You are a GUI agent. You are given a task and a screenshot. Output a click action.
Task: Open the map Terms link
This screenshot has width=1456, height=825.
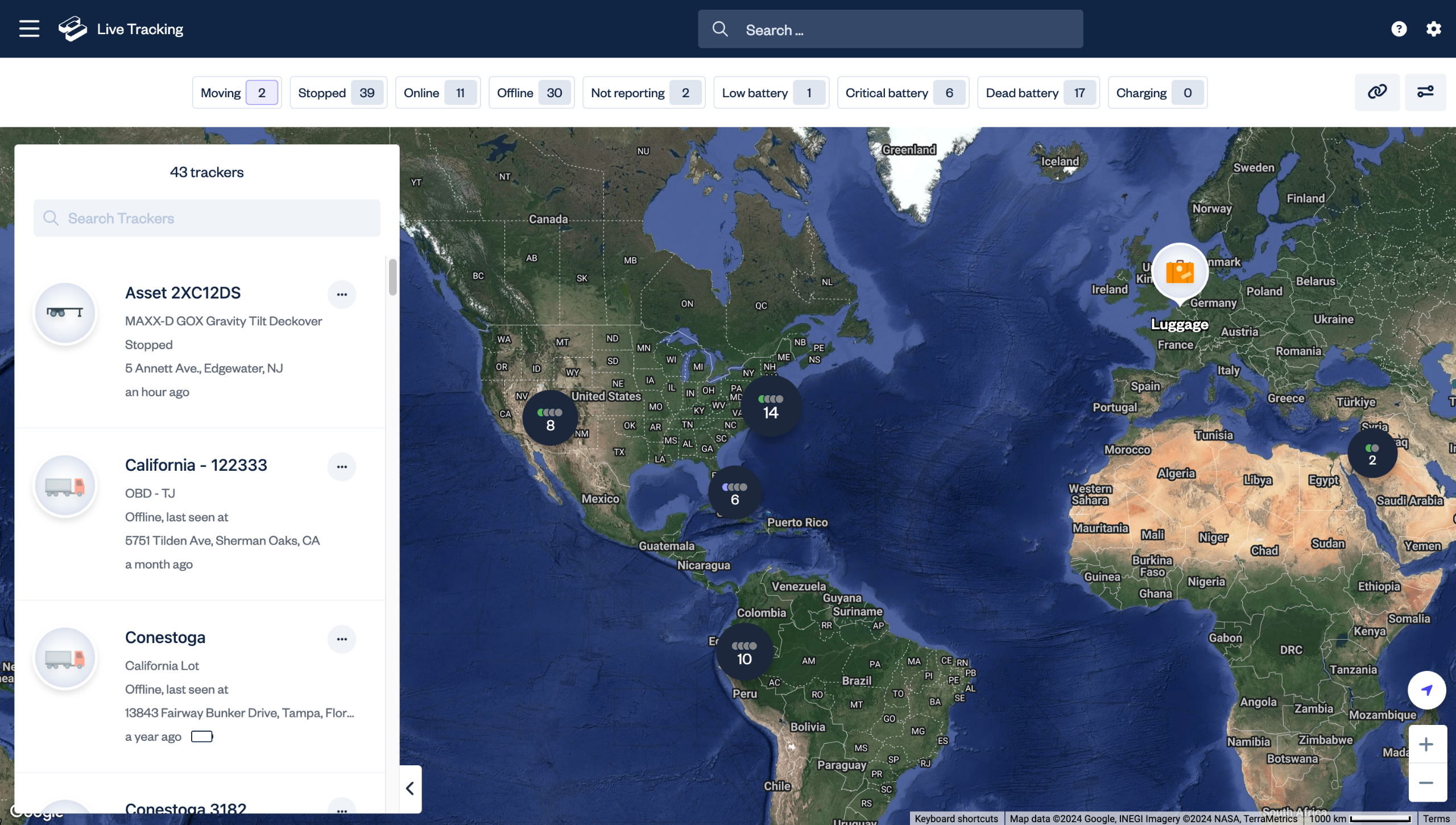tap(1436, 819)
